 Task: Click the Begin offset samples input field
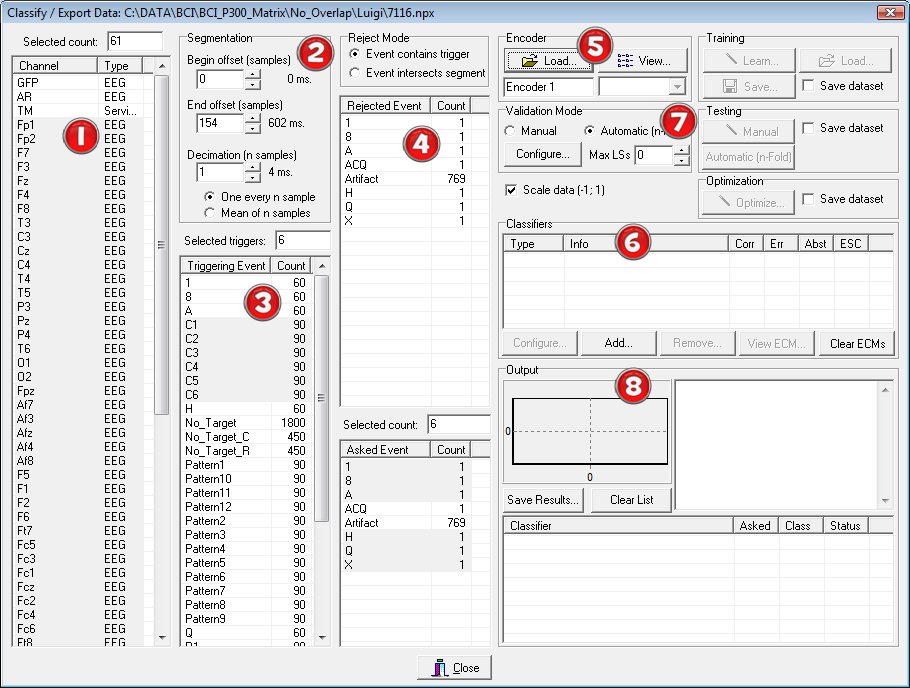[x=220, y=79]
